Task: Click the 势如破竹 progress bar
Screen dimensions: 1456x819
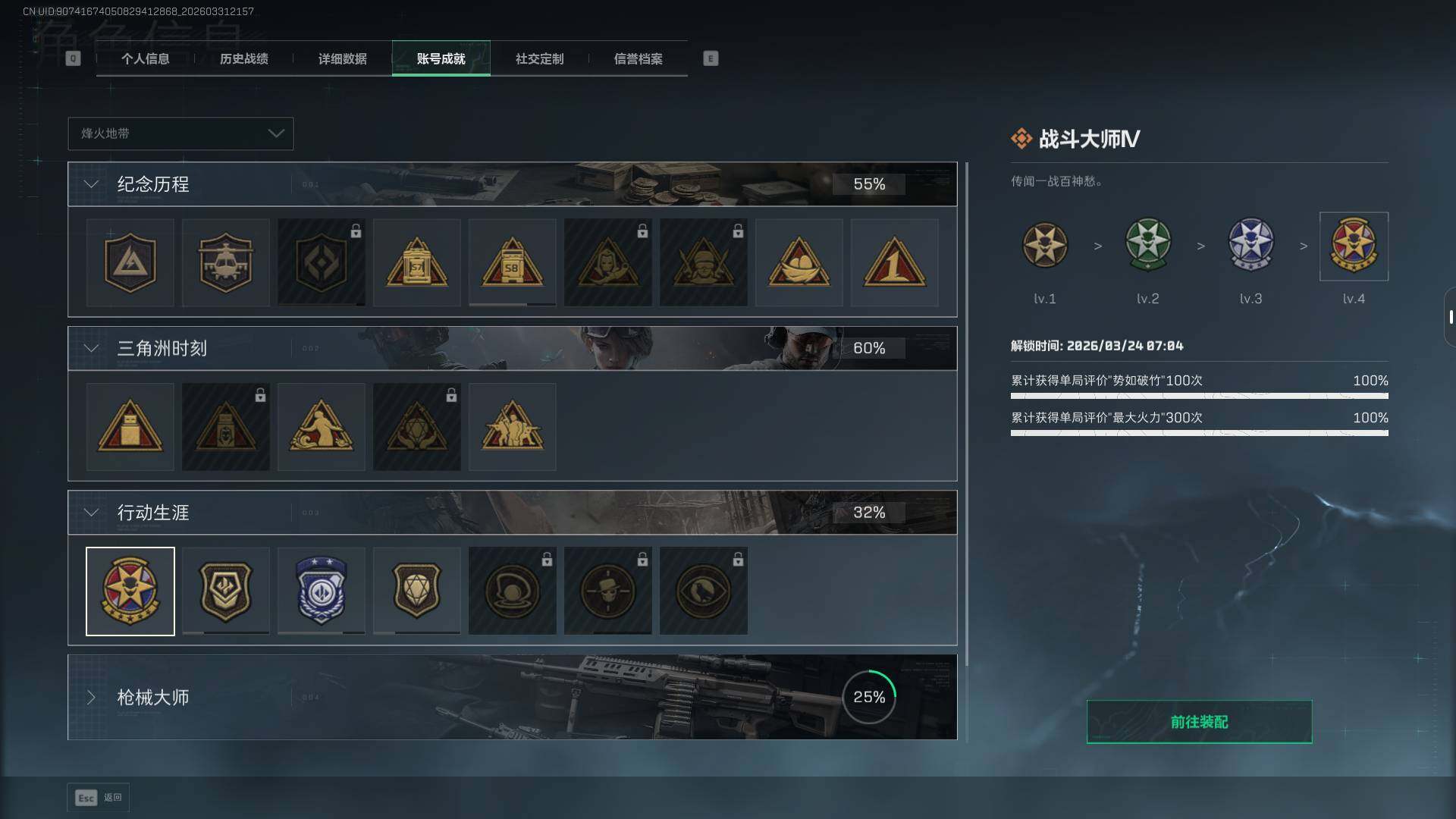Action: point(1199,396)
